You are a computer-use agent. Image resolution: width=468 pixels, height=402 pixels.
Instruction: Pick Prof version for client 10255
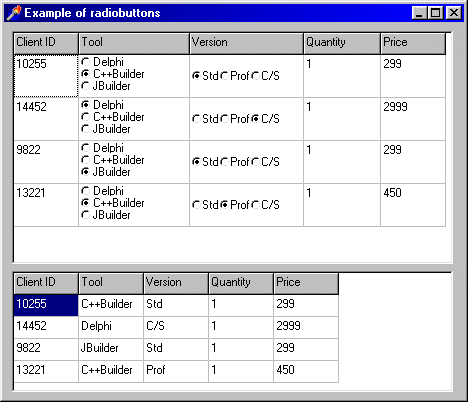[x=225, y=76]
